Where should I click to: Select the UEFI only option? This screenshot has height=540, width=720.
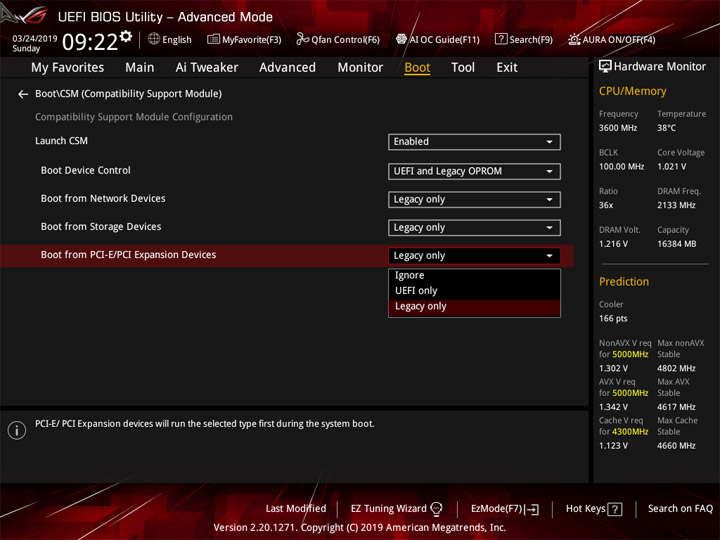tap(474, 291)
